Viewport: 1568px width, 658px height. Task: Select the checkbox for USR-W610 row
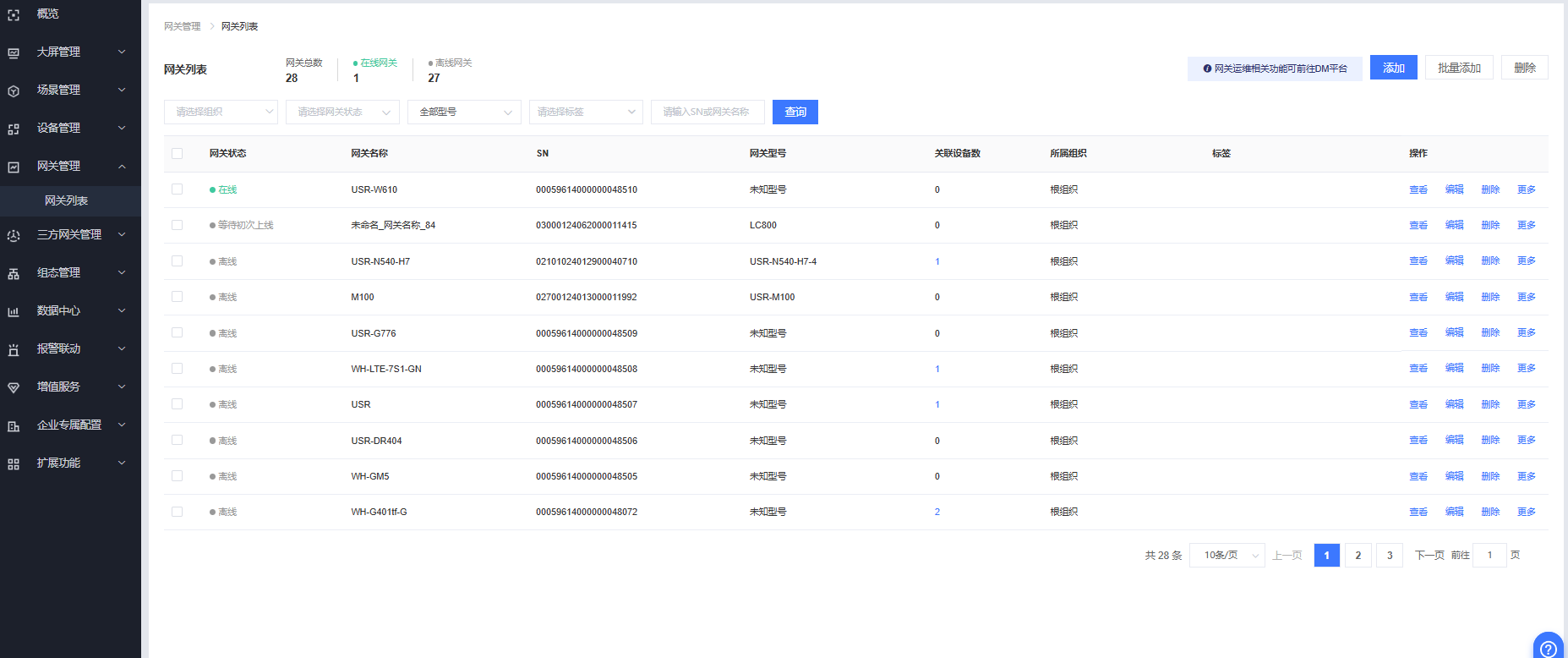click(177, 189)
